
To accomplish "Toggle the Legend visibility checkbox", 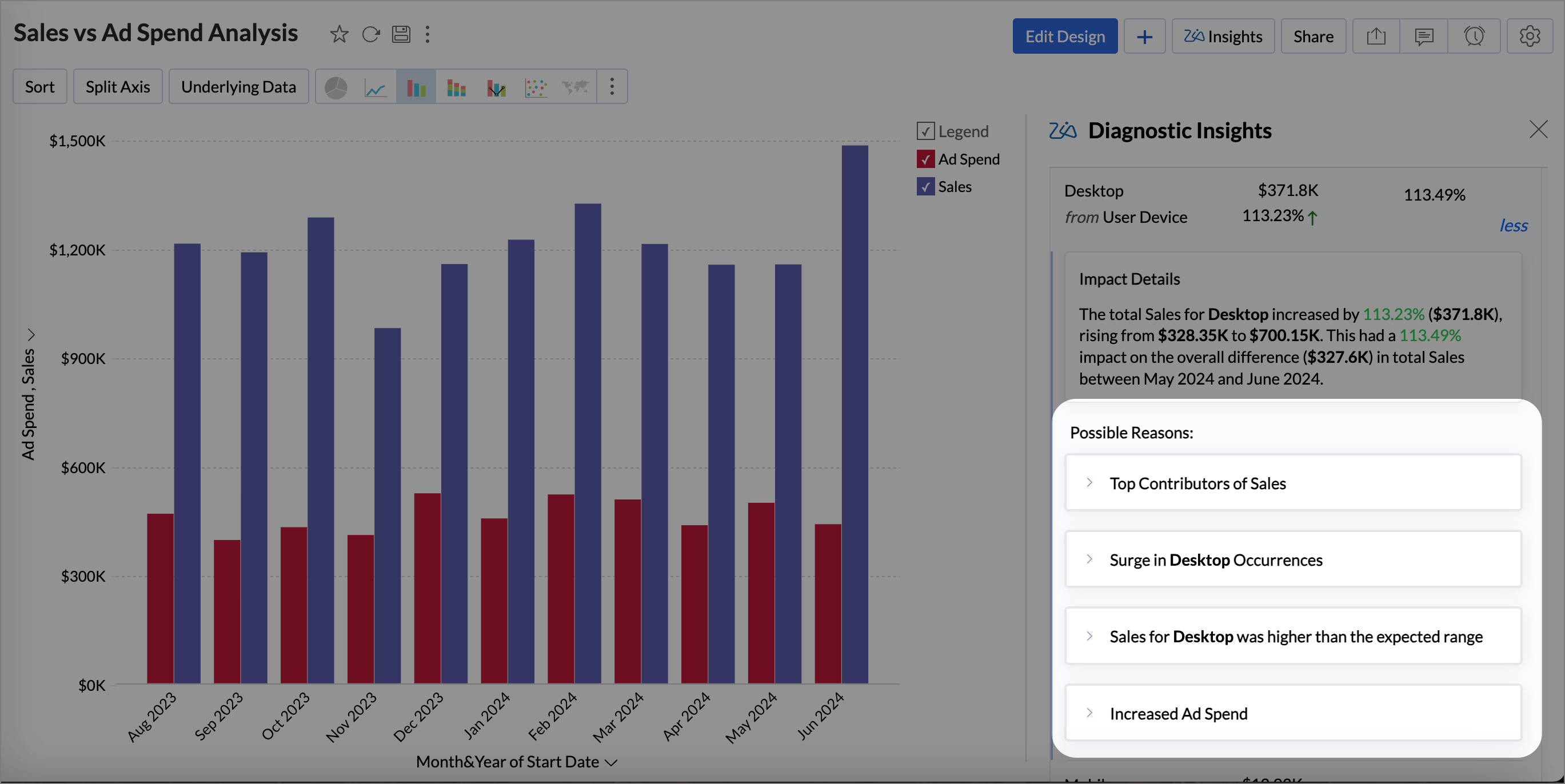I will pos(925,131).
